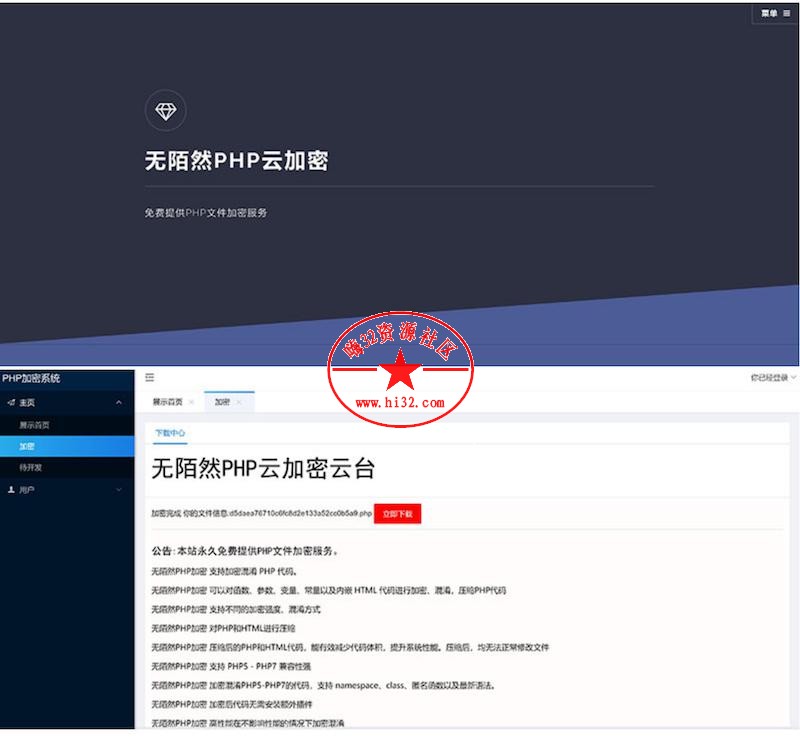Click the www.hi32.com watermark link
800x738 pixels.
[400, 403]
